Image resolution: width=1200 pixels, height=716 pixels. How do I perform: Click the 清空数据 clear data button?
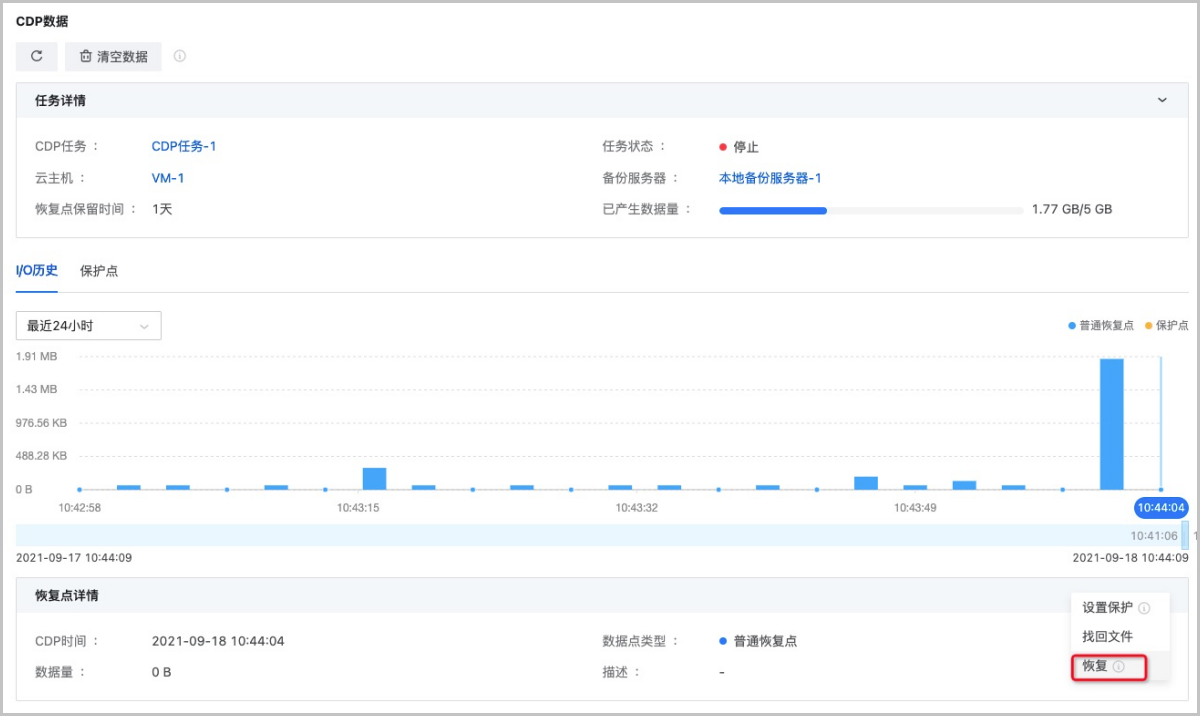tap(113, 57)
